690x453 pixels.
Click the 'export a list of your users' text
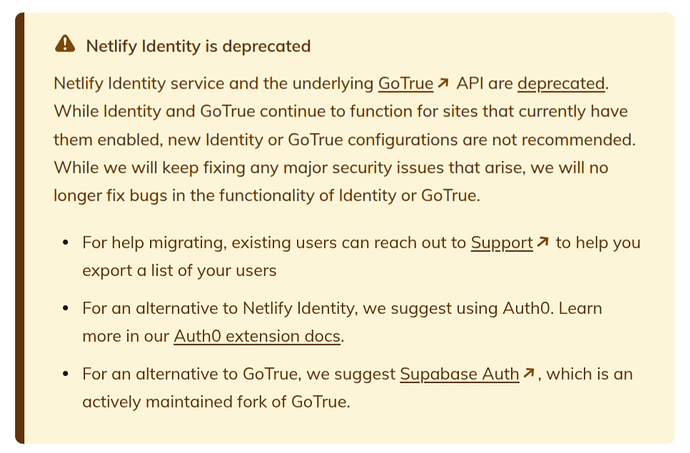[x=180, y=270]
